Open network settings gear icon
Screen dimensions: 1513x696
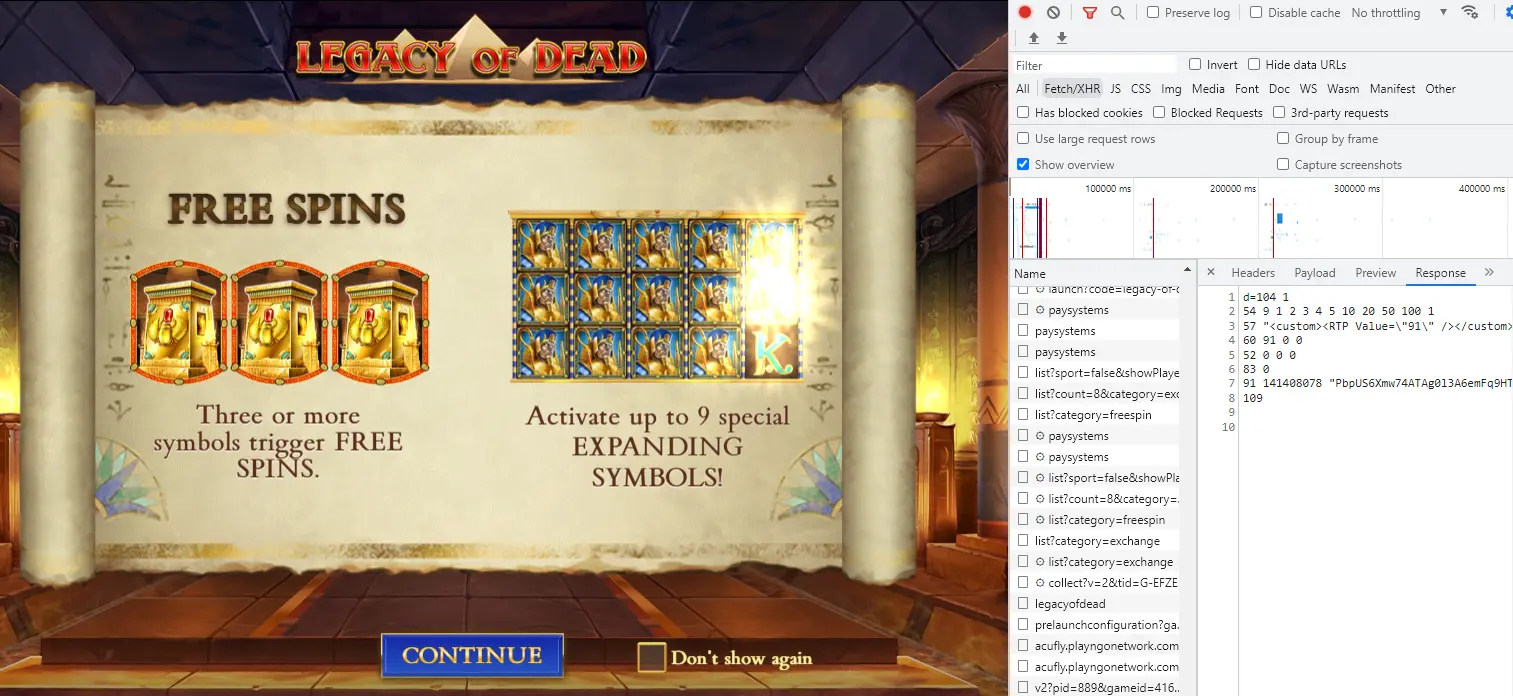pyautogui.click(x=1508, y=13)
